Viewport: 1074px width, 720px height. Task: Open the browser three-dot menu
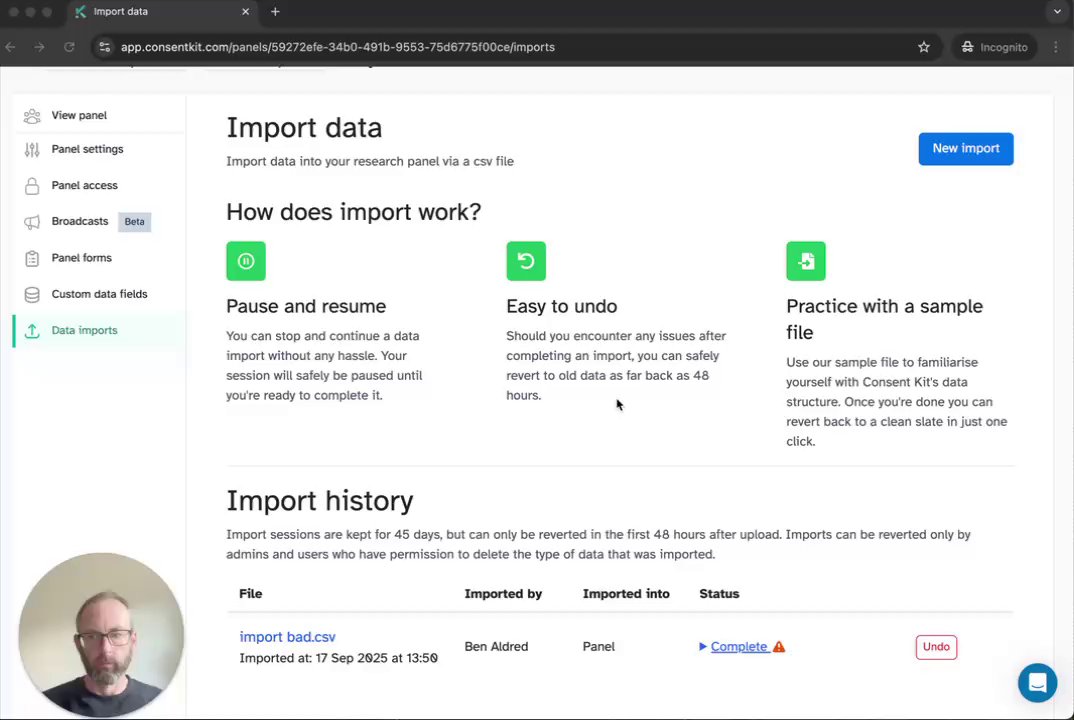1056,47
